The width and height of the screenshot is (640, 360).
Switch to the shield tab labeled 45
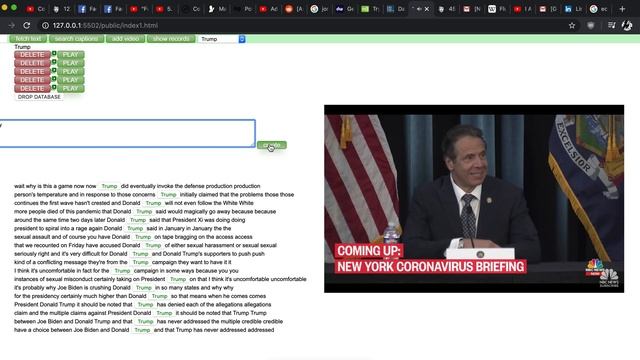point(446,9)
